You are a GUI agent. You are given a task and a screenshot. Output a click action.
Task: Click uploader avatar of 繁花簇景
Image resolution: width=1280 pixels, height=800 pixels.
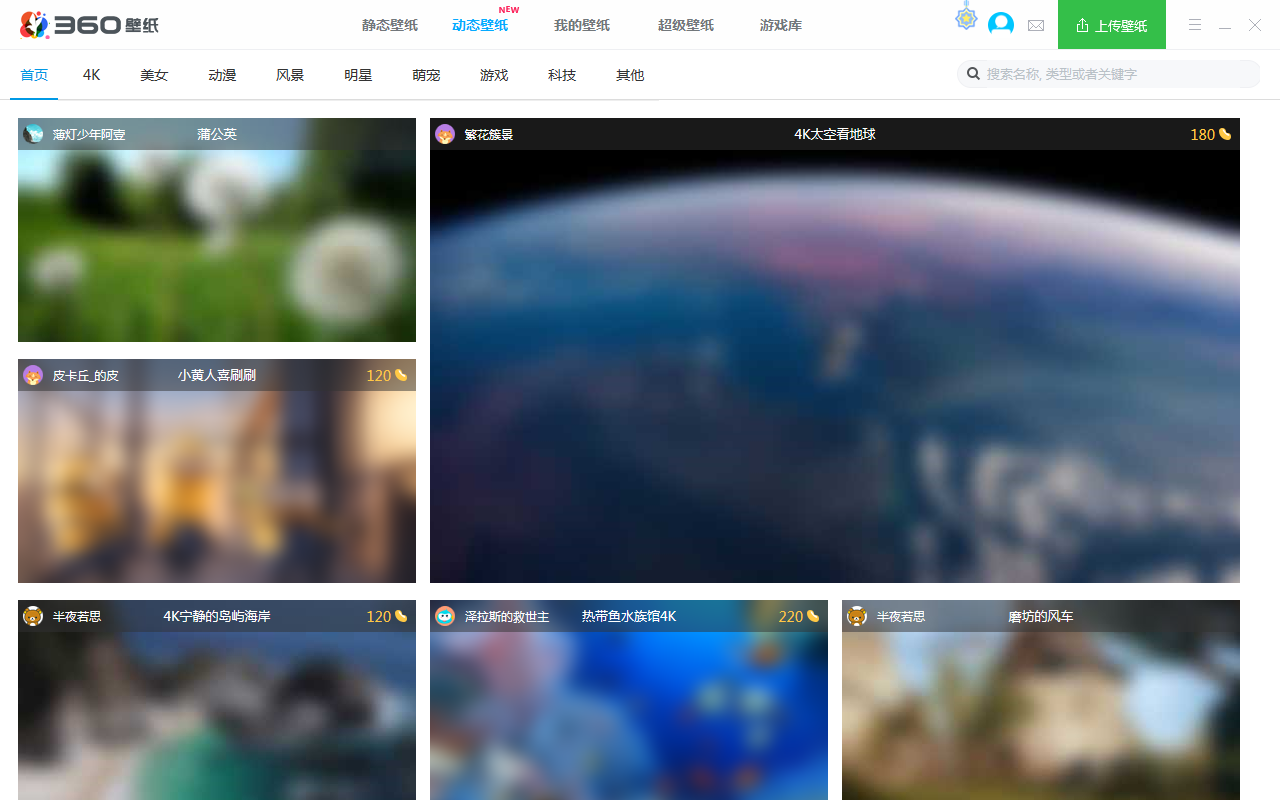click(445, 134)
